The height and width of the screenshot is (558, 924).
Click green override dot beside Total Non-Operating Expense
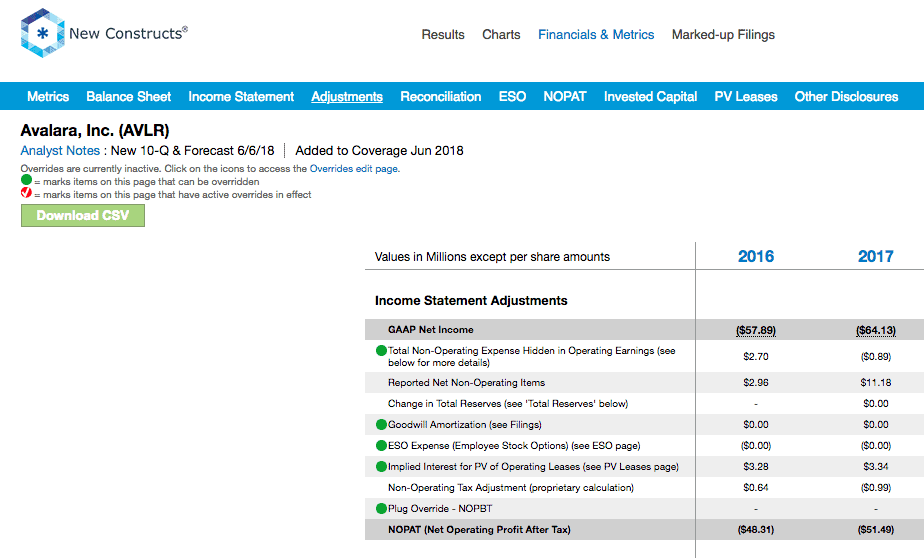(x=381, y=351)
